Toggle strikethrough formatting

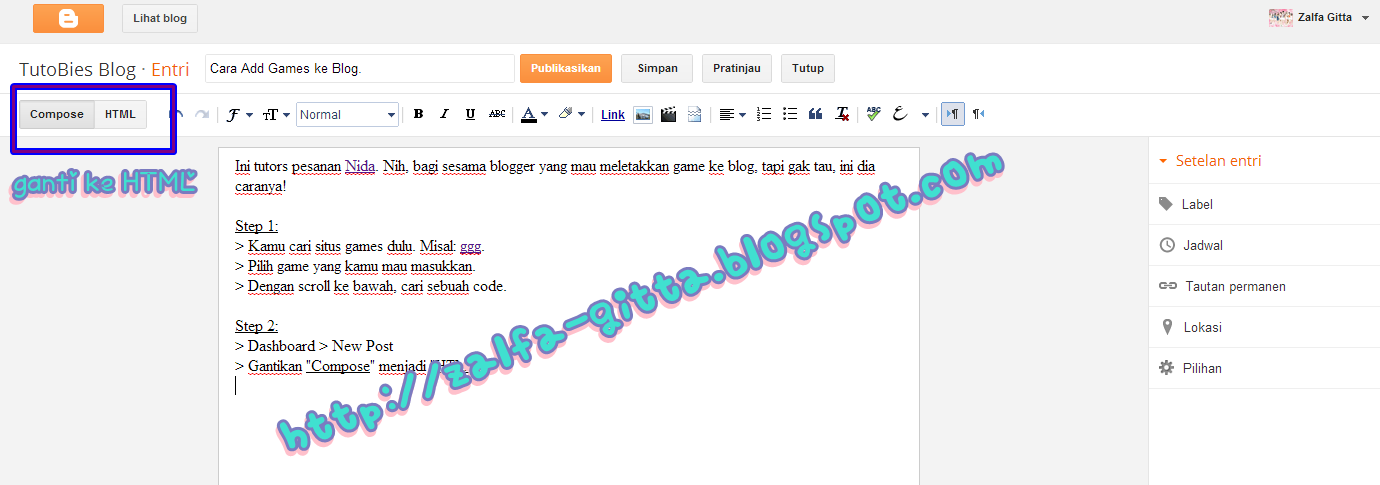pos(497,115)
